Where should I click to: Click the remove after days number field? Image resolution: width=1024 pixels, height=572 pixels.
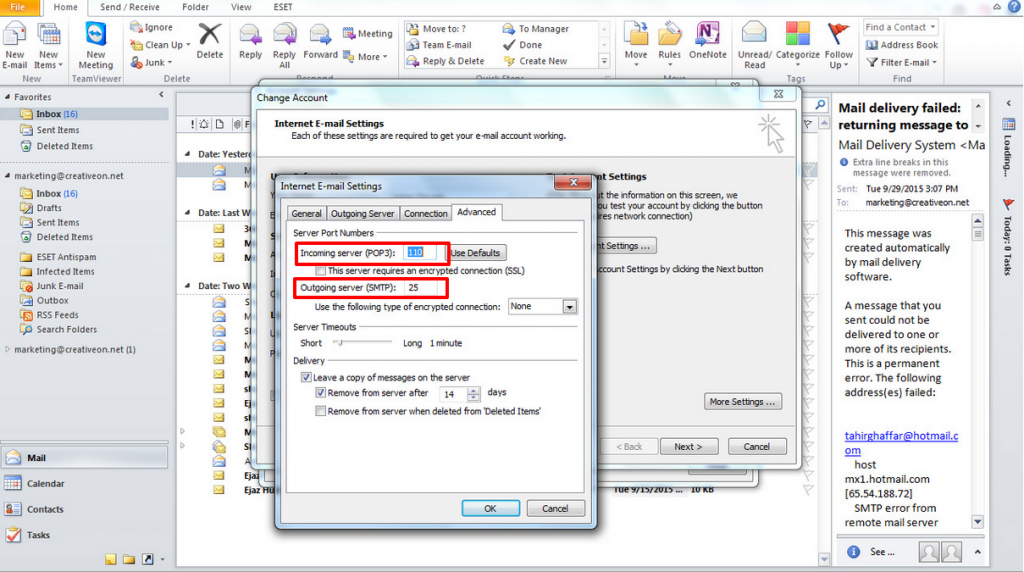(453, 394)
